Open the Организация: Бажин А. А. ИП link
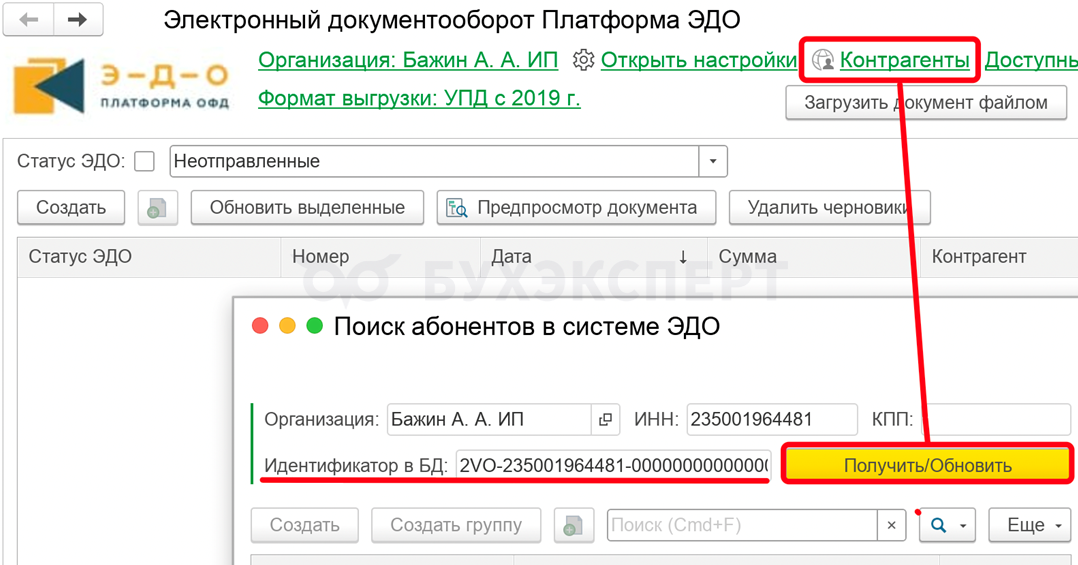 (408, 60)
